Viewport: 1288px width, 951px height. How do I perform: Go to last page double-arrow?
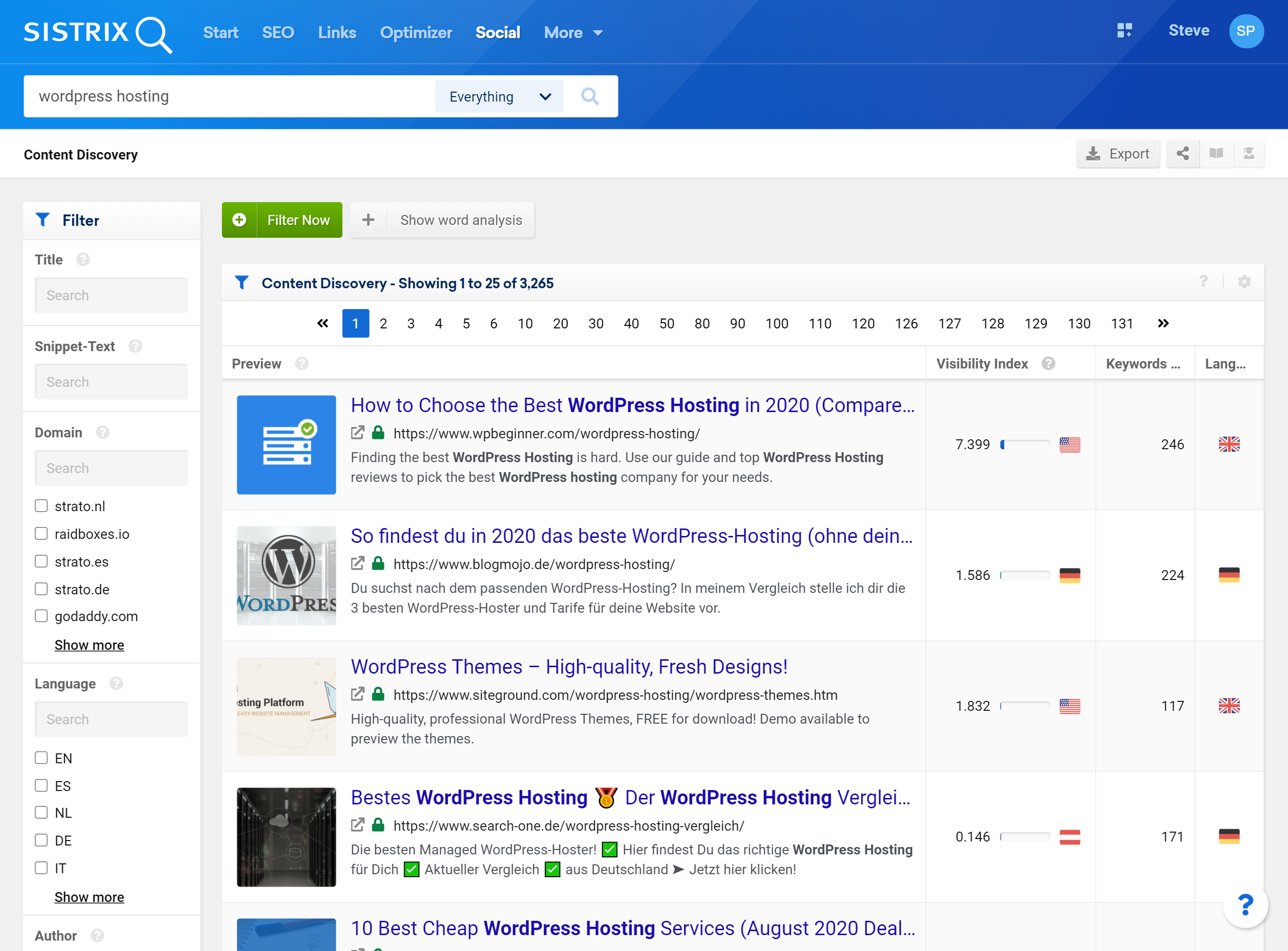point(1163,323)
